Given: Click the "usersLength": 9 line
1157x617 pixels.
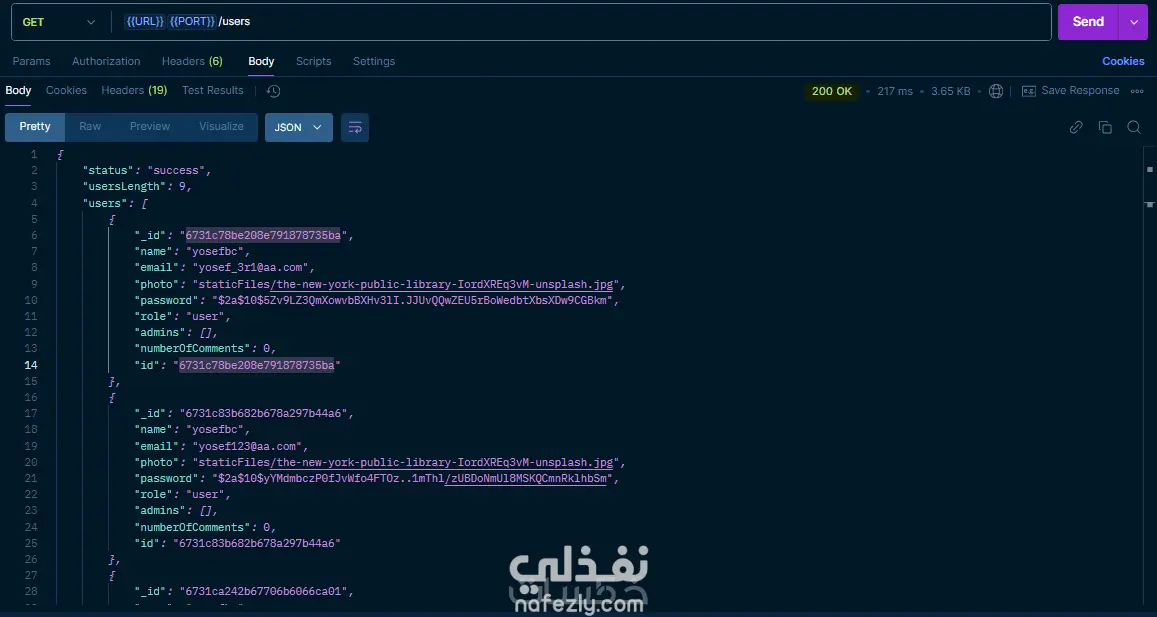Looking at the screenshot, I should click(x=137, y=187).
